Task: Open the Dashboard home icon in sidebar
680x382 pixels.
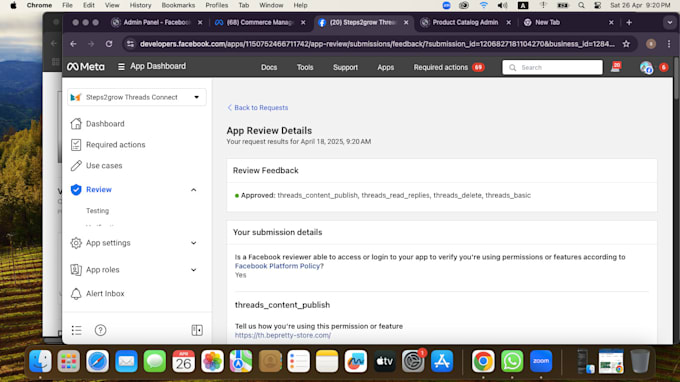Action: tap(76, 124)
